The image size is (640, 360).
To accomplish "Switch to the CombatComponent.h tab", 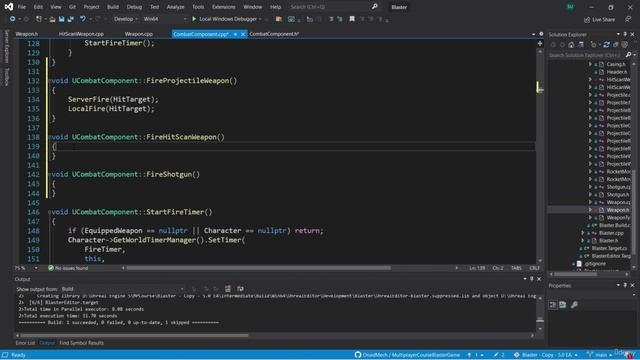I will click(274, 34).
